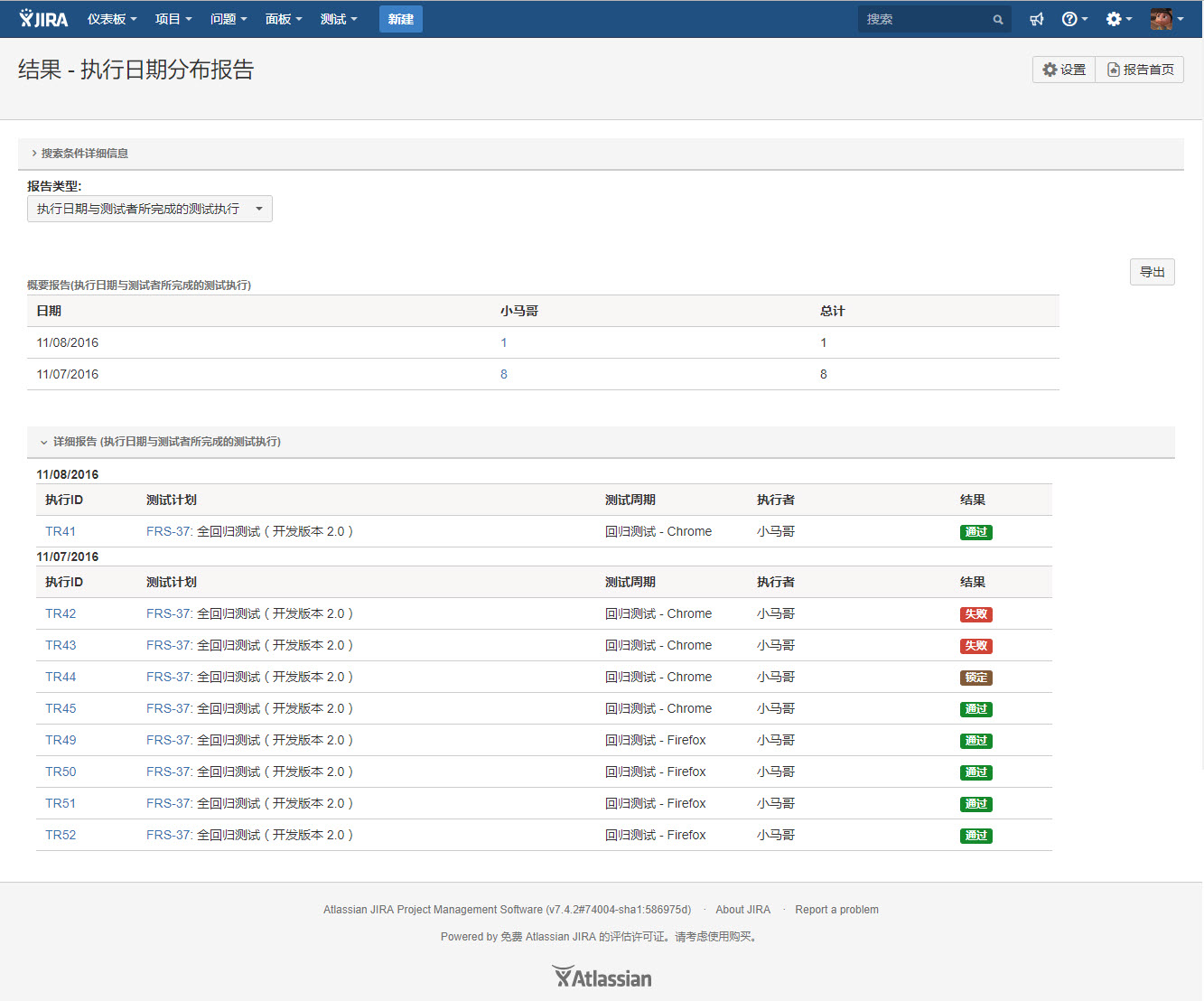Open FRS-37 link in TR49 row
The image size is (1204, 1001).
[x=168, y=740]
